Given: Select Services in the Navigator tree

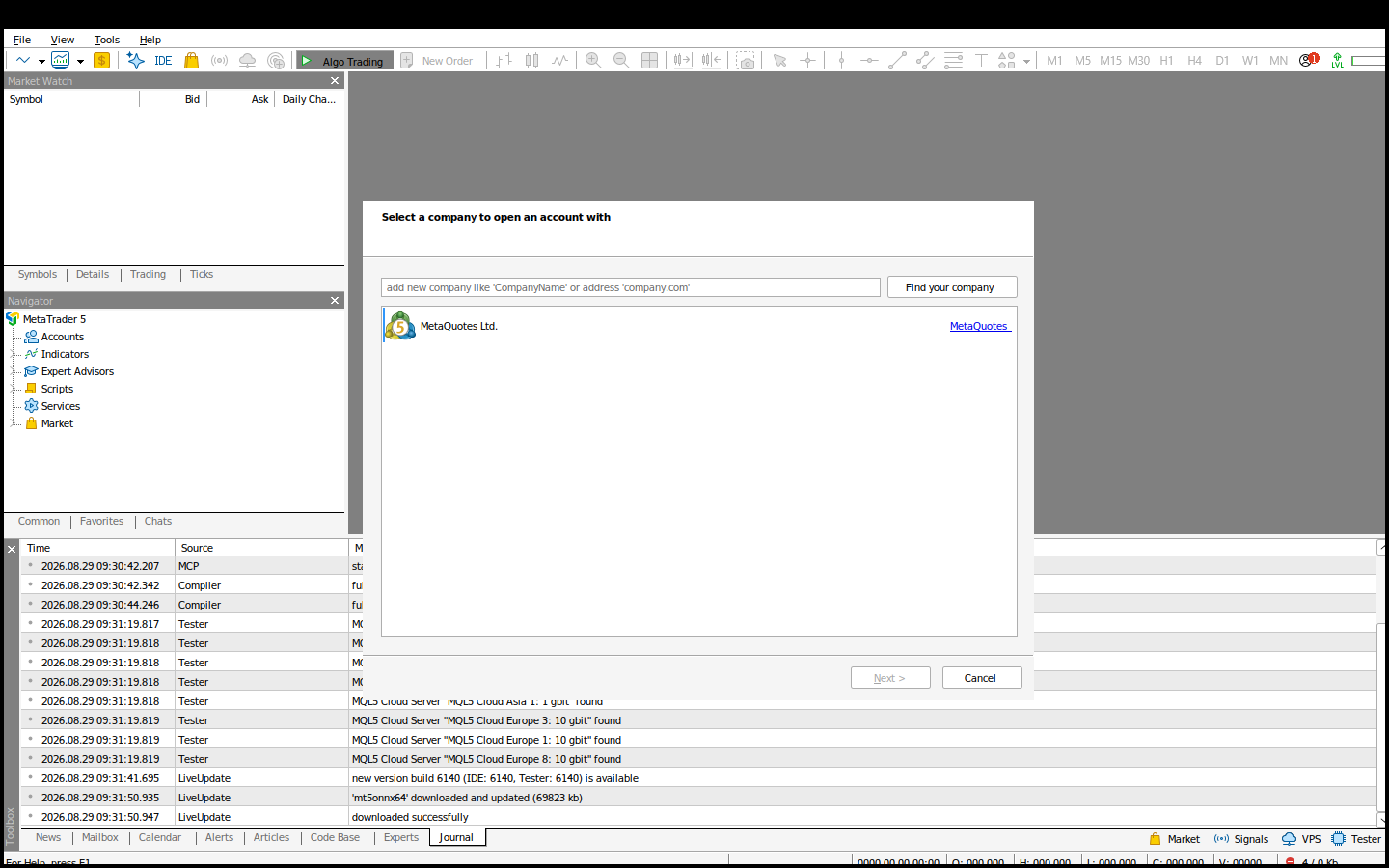Looking at the screenshot, I should (x=61, y=406).
